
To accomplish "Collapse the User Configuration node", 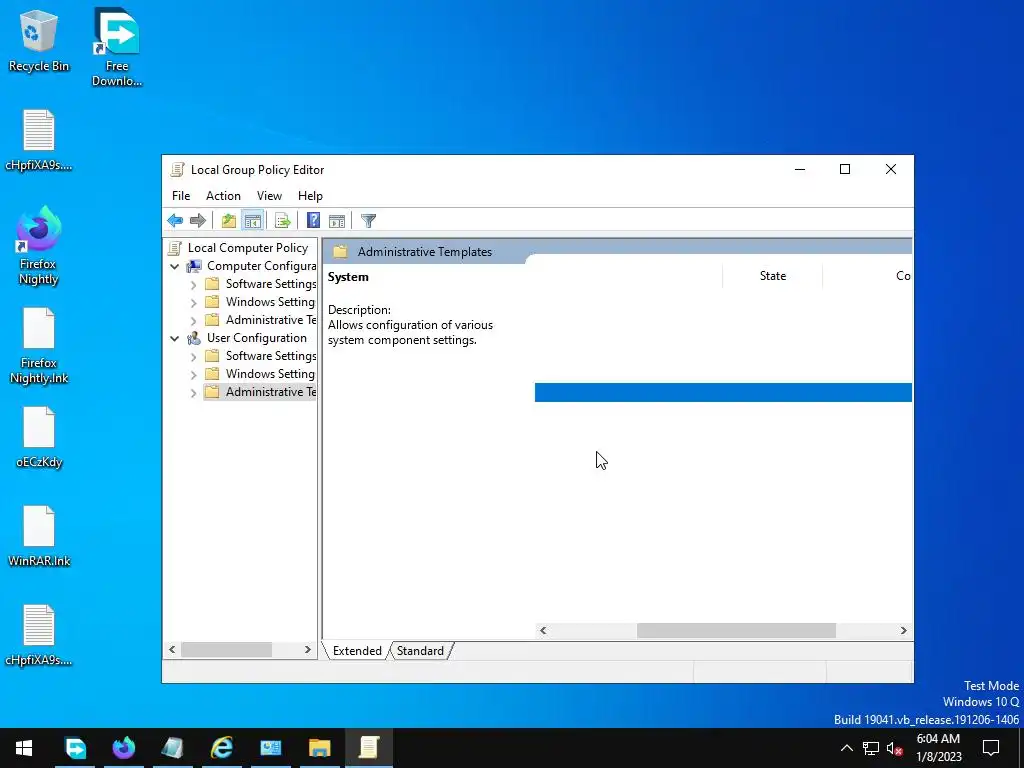I will click(174, 338).
